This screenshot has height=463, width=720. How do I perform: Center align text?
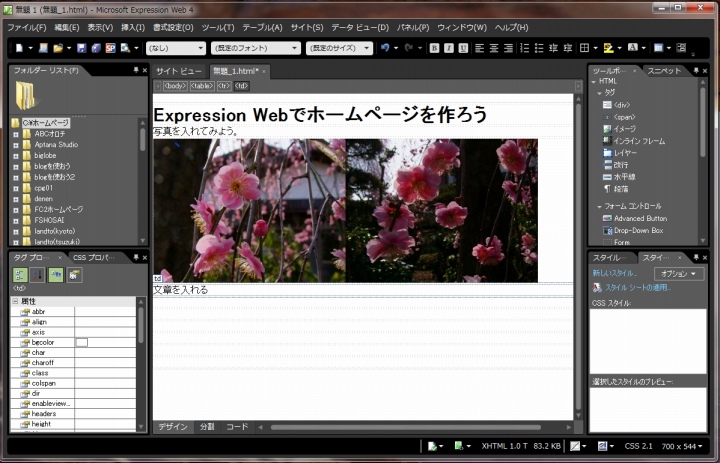[x=494, y=48]
